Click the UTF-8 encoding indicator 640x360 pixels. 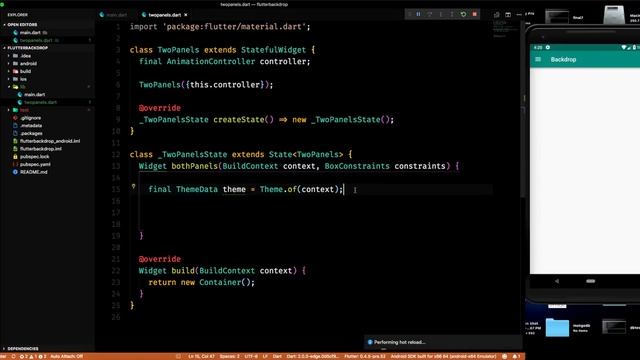click(251, 356)
